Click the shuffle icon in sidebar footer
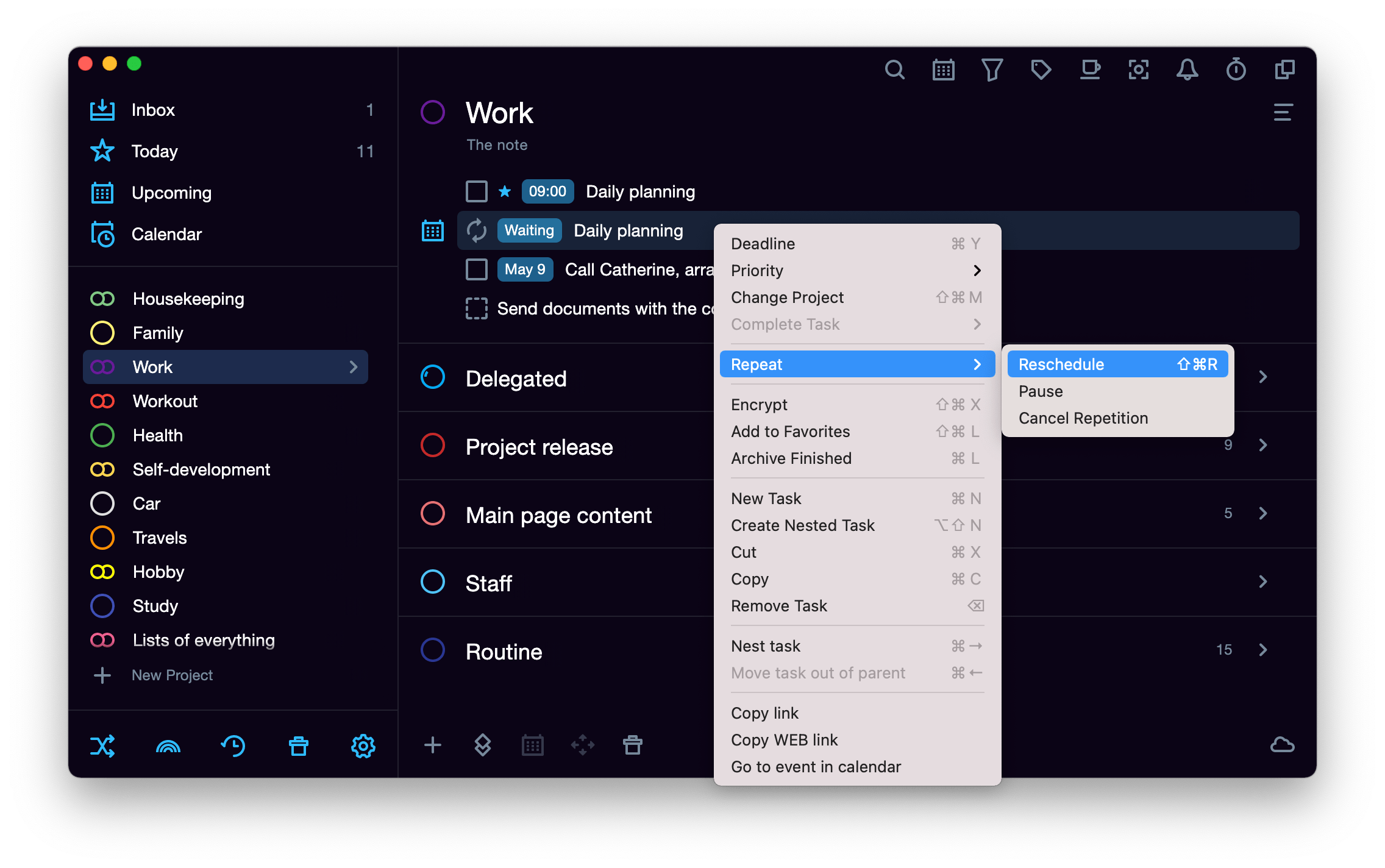This screenshot has height=868, width=1385. pyautogui.click(x=102, y=745)
